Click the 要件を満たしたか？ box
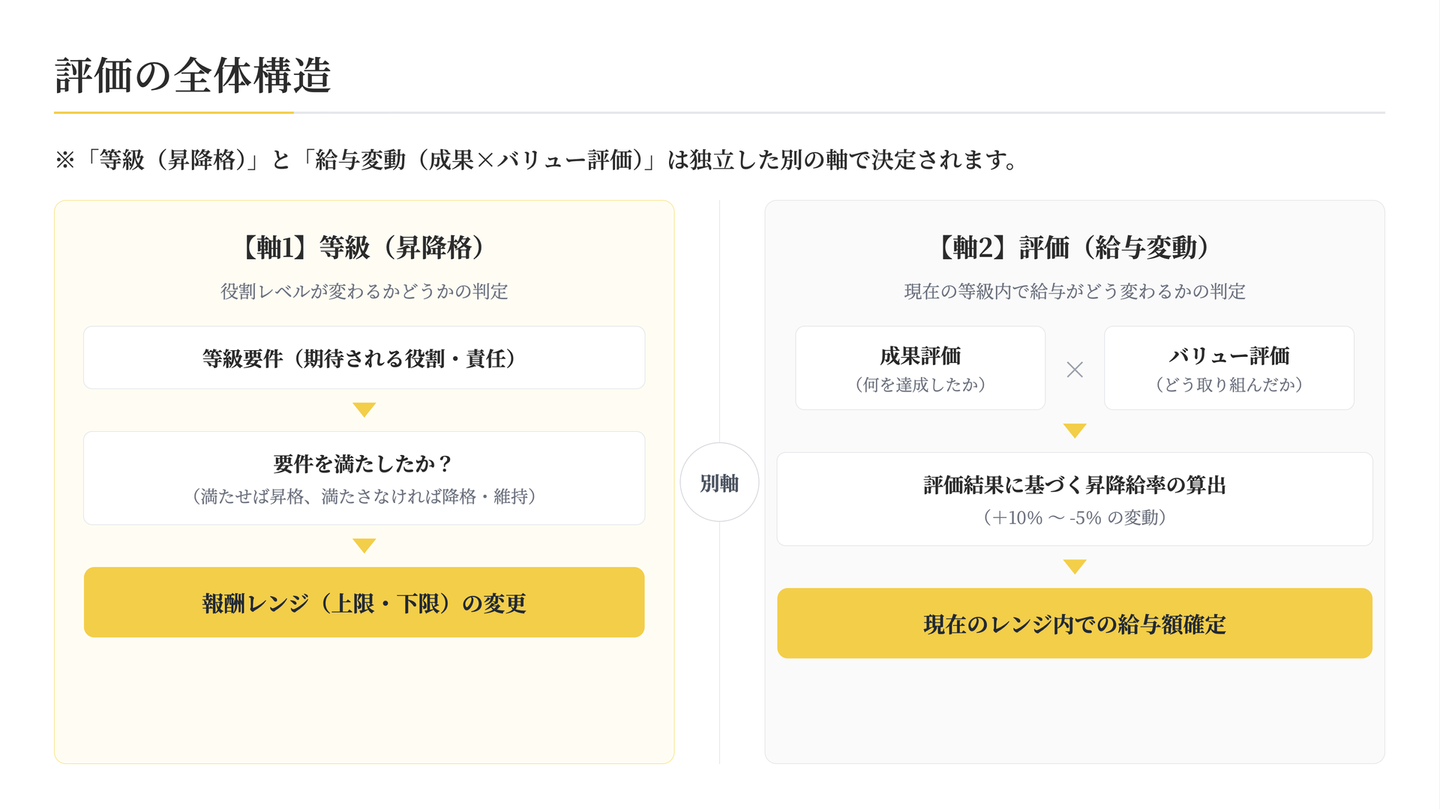 click(x=364, y=478)
